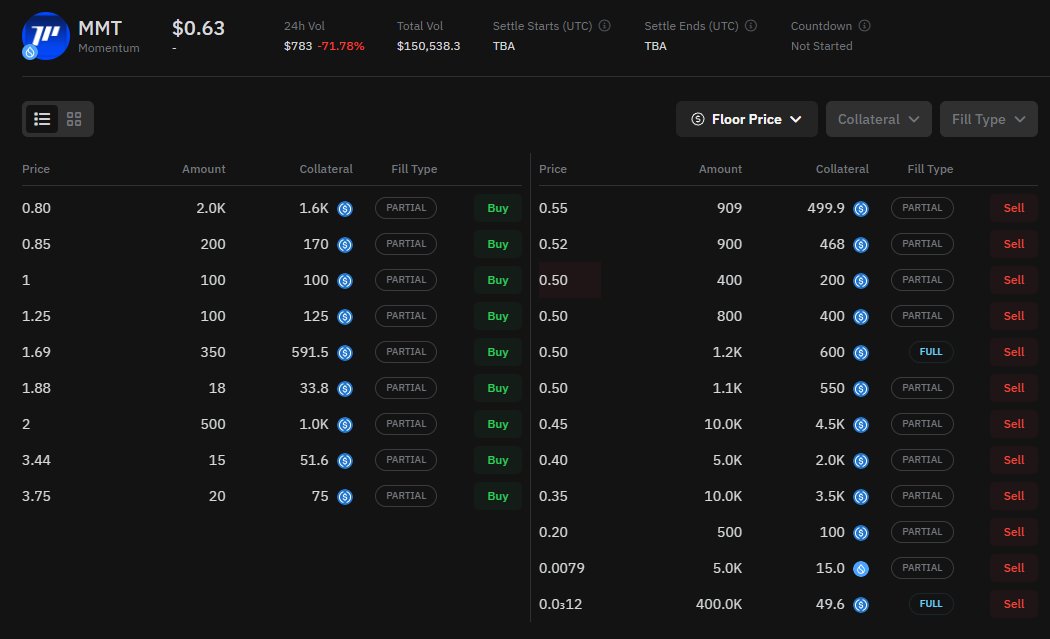Screen dimensions: 1050x639
Task: Sell into the 0.20 price order
Action: [1014, 532]
